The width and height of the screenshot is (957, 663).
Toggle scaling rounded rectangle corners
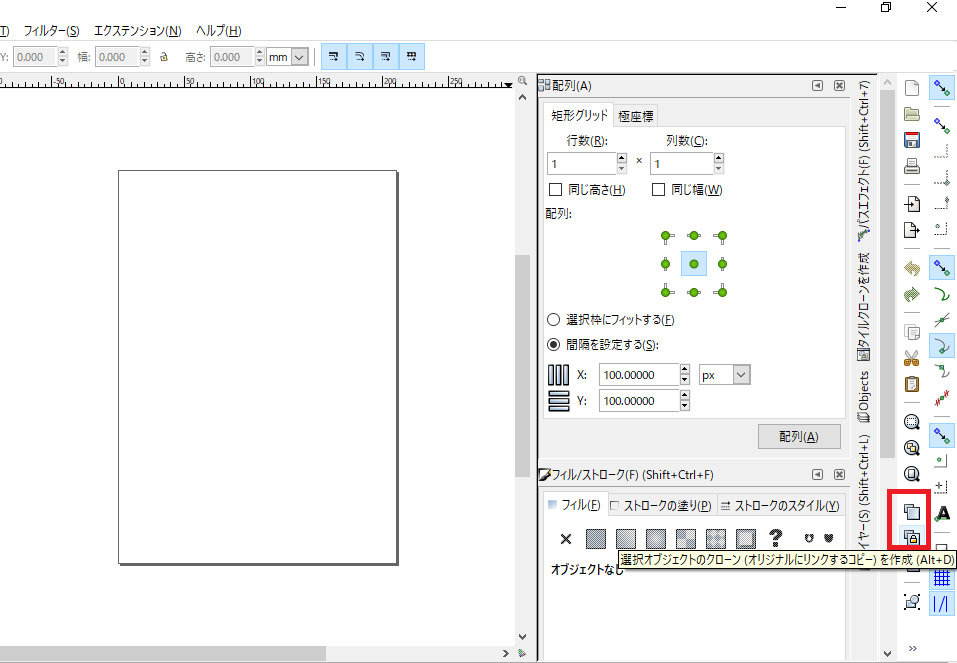pos(359,57)
